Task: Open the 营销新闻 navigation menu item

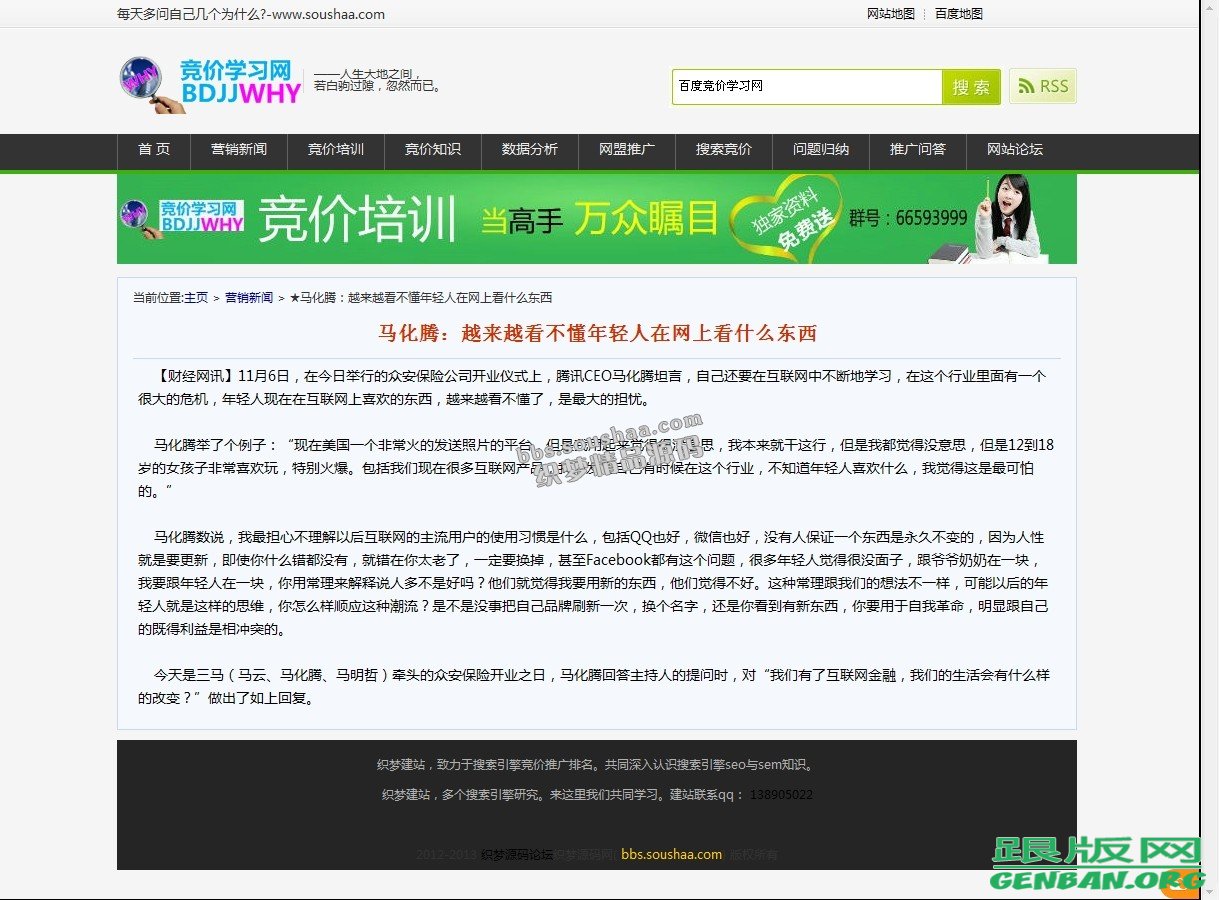Action: 238,151
